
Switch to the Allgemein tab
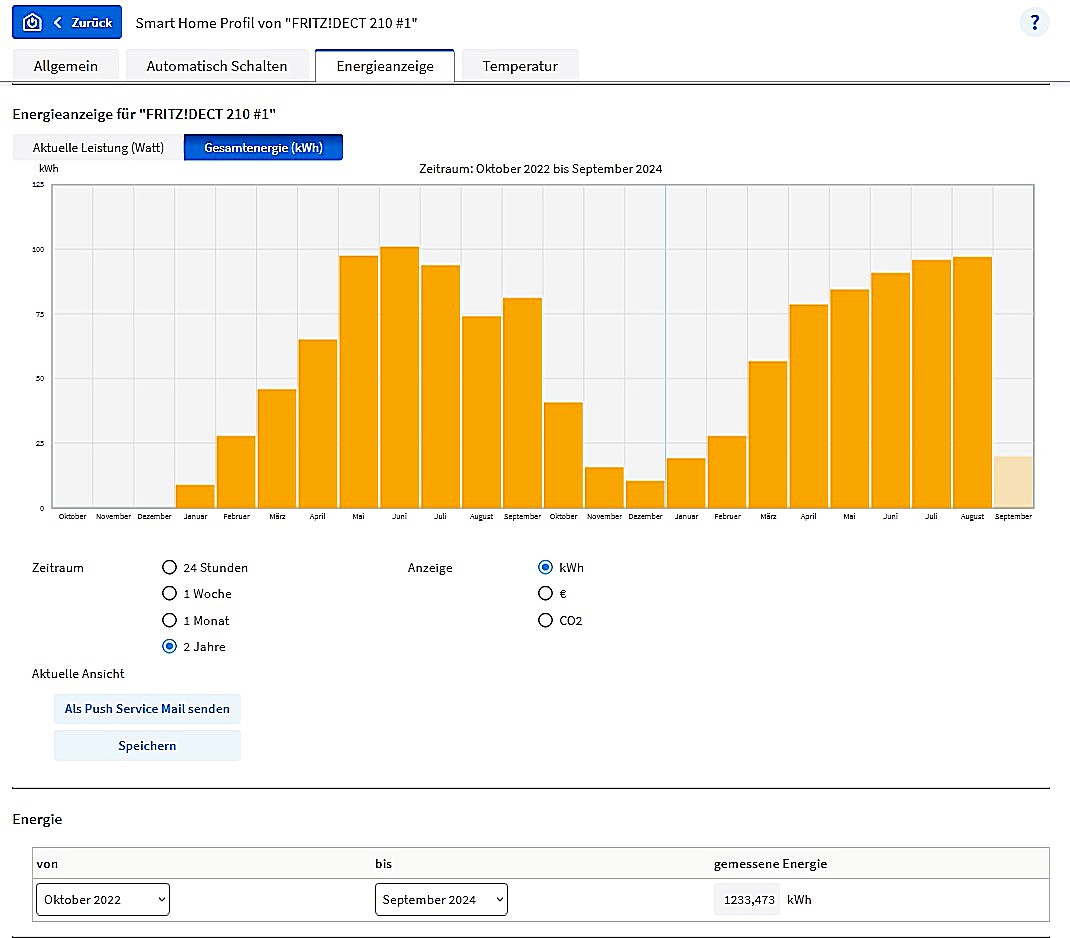(66, 66)
